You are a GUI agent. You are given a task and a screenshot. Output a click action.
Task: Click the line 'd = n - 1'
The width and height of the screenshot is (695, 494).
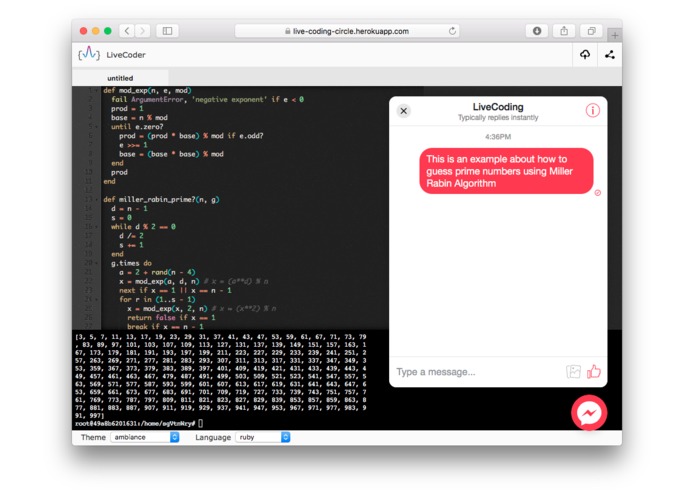coord(129,208)
